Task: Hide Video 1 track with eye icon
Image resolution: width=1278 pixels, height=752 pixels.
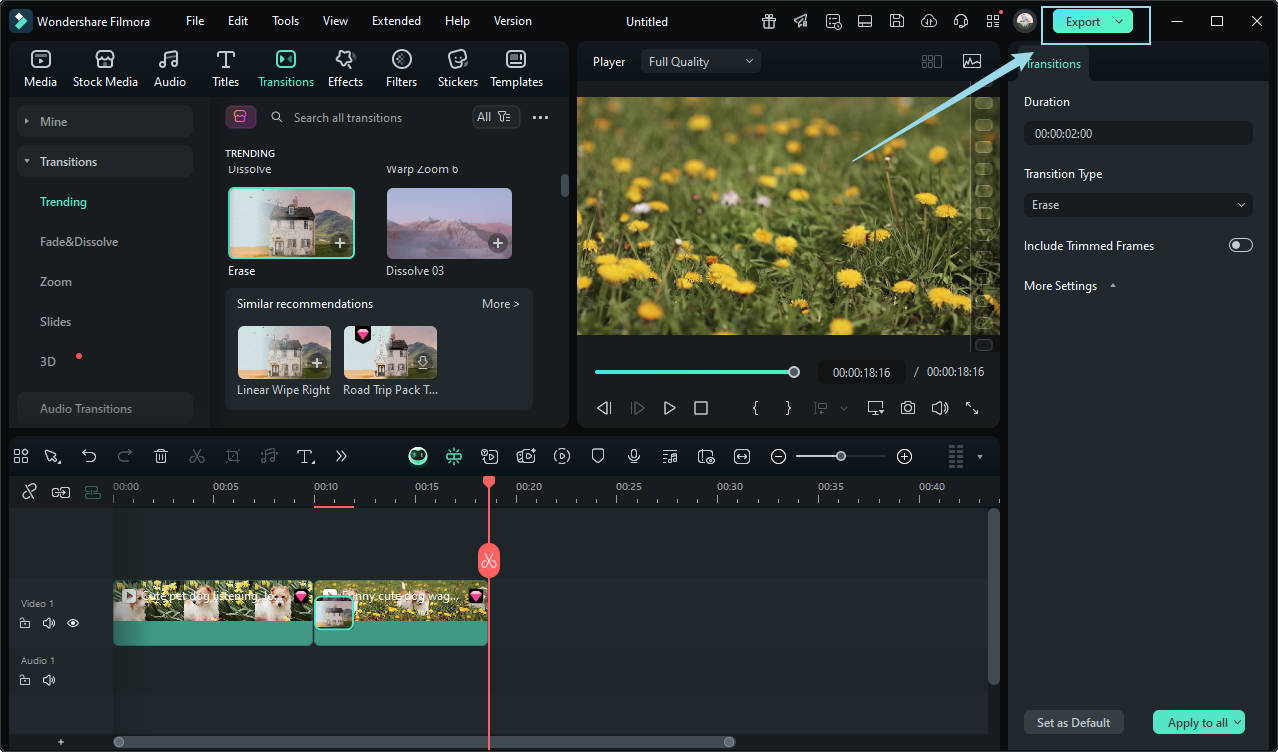Action: 73,623
